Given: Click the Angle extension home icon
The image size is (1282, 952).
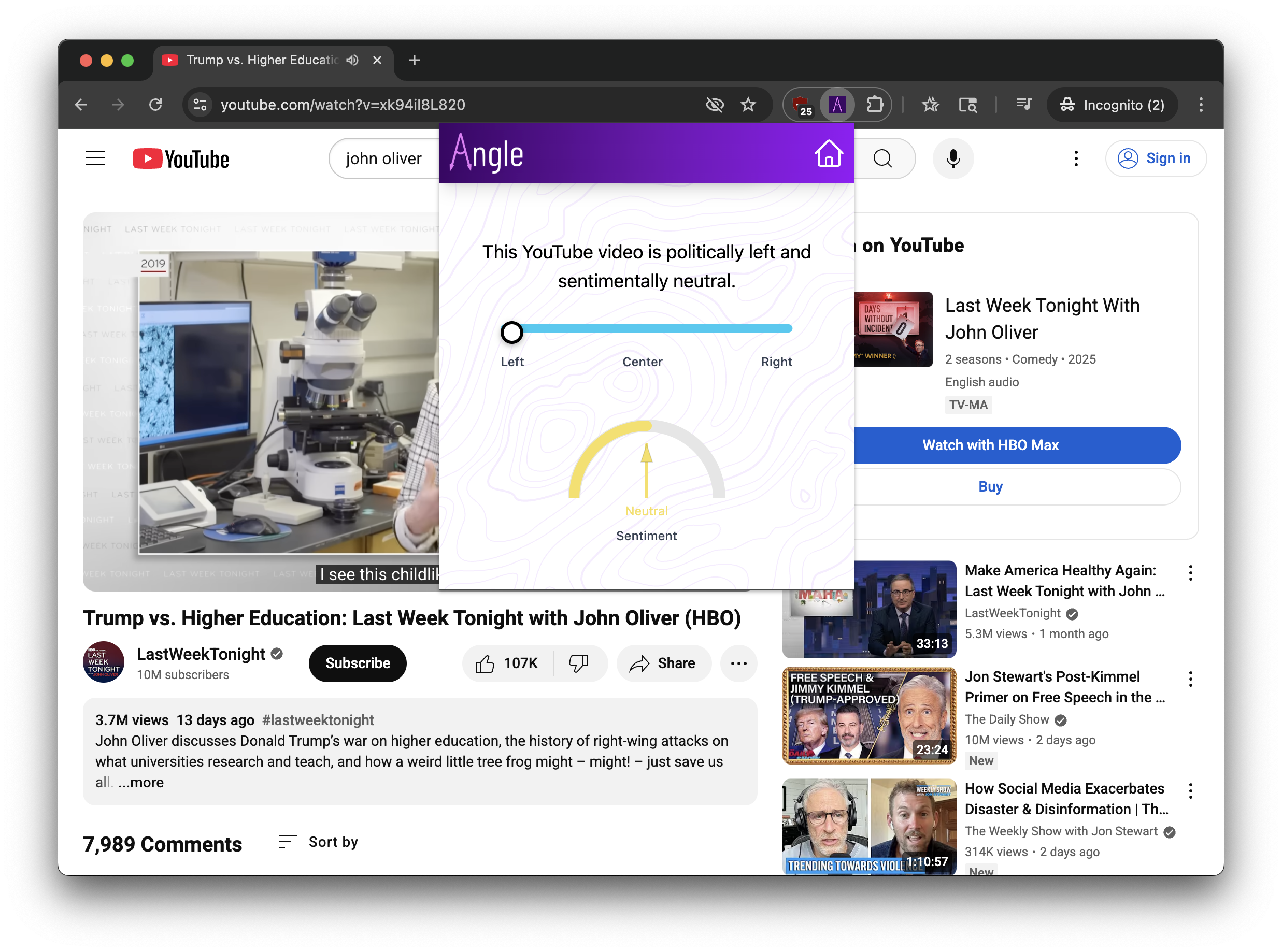Looking at the screenshot, I should [829, 153].
